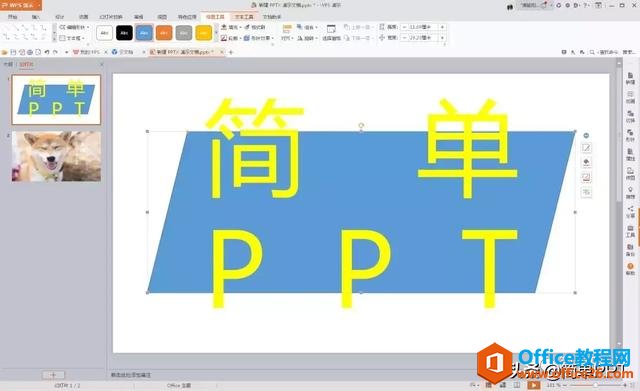The width and height of the screenshot is (640, 391).
Task: Increase shape width with plus button
Action: click(x=442, y=38)
